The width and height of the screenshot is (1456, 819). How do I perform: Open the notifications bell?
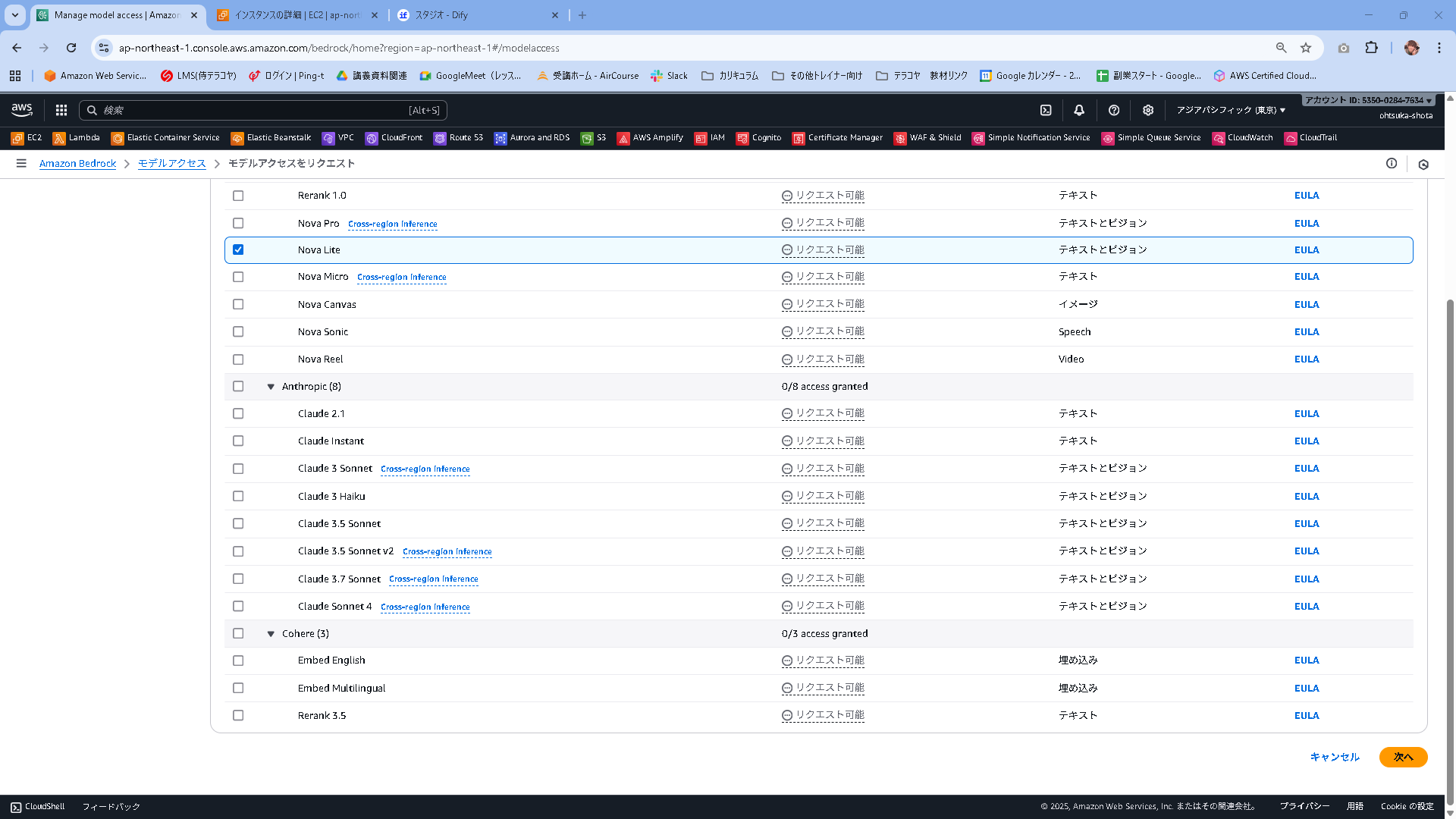click(x=1079, y=110)
